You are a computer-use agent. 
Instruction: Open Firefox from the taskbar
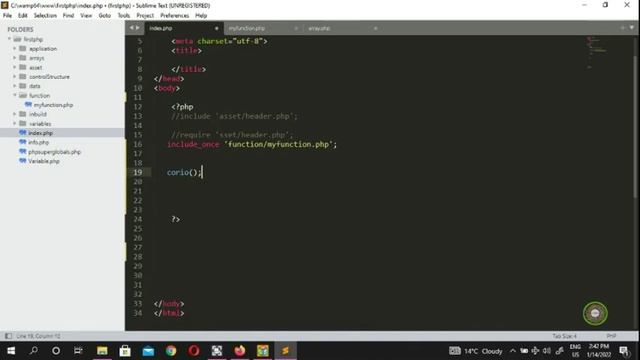pos(240,351)
